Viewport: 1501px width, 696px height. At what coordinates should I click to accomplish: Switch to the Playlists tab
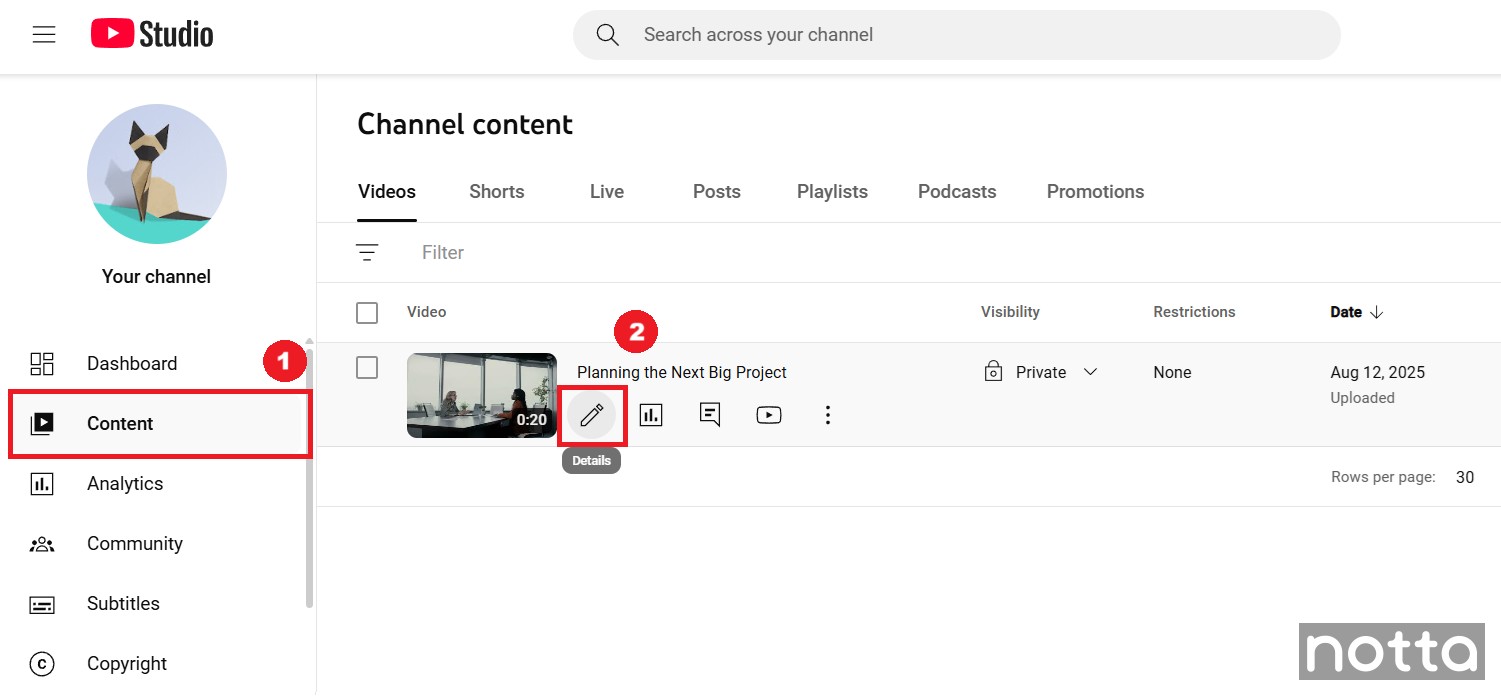point(832,192)
